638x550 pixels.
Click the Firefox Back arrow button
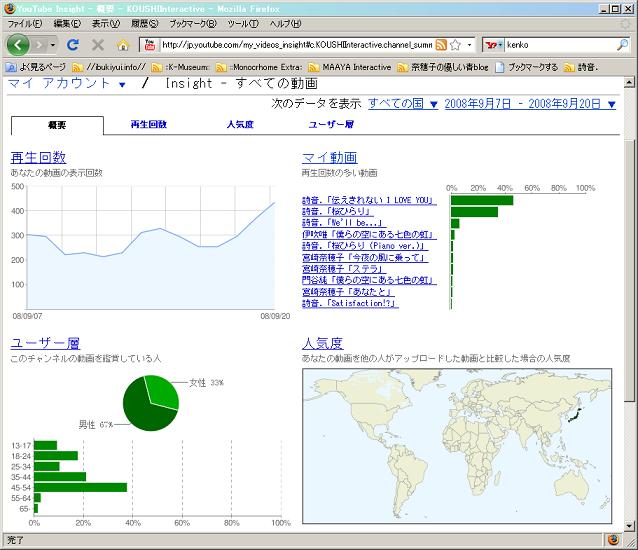click(18, 45)
